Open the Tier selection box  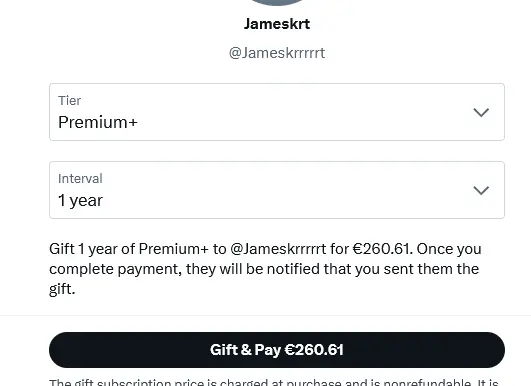point(277,112)
